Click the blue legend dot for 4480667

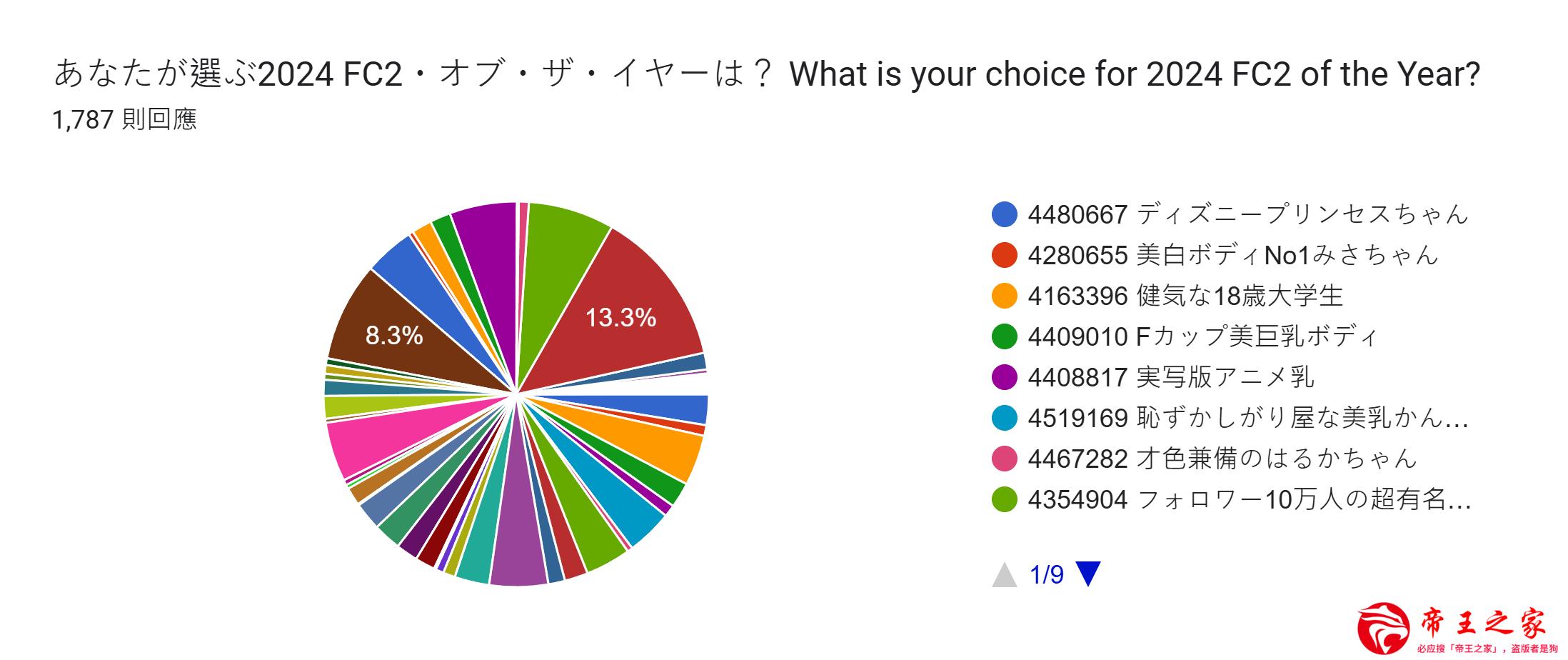(x=1004, y=214)
